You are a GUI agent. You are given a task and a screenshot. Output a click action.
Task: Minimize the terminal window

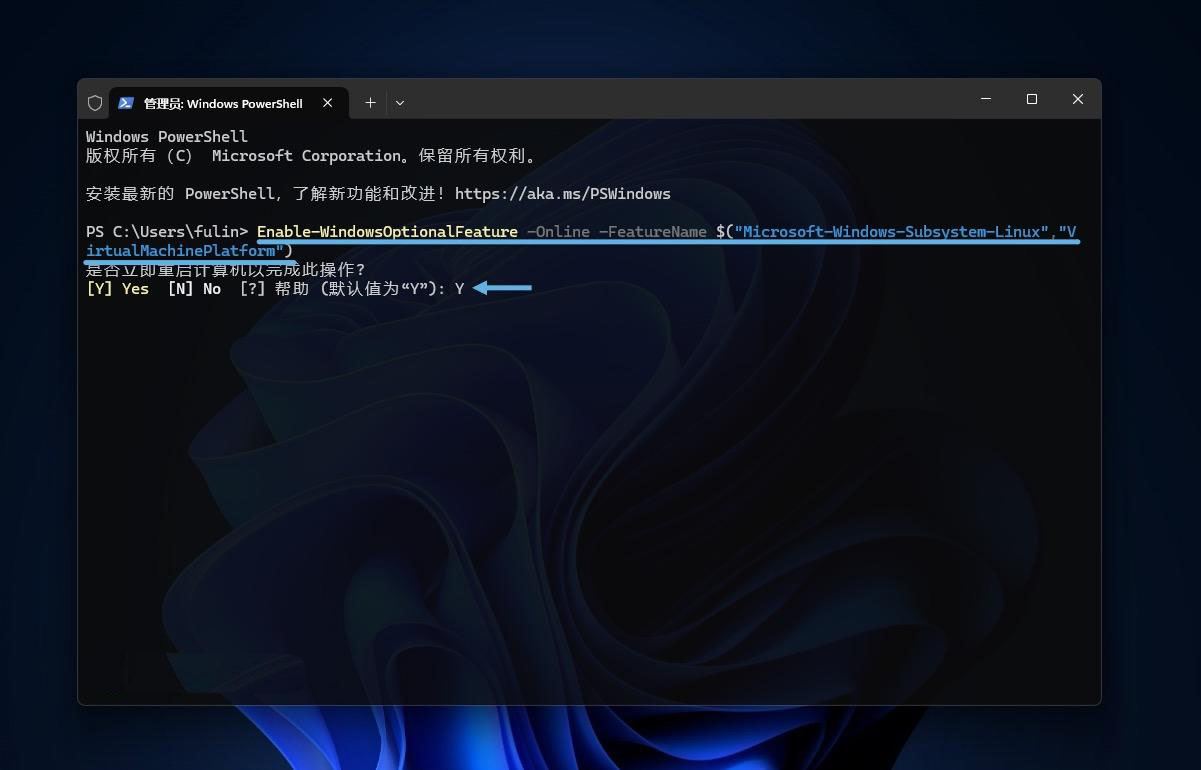[x=986, y=100]
